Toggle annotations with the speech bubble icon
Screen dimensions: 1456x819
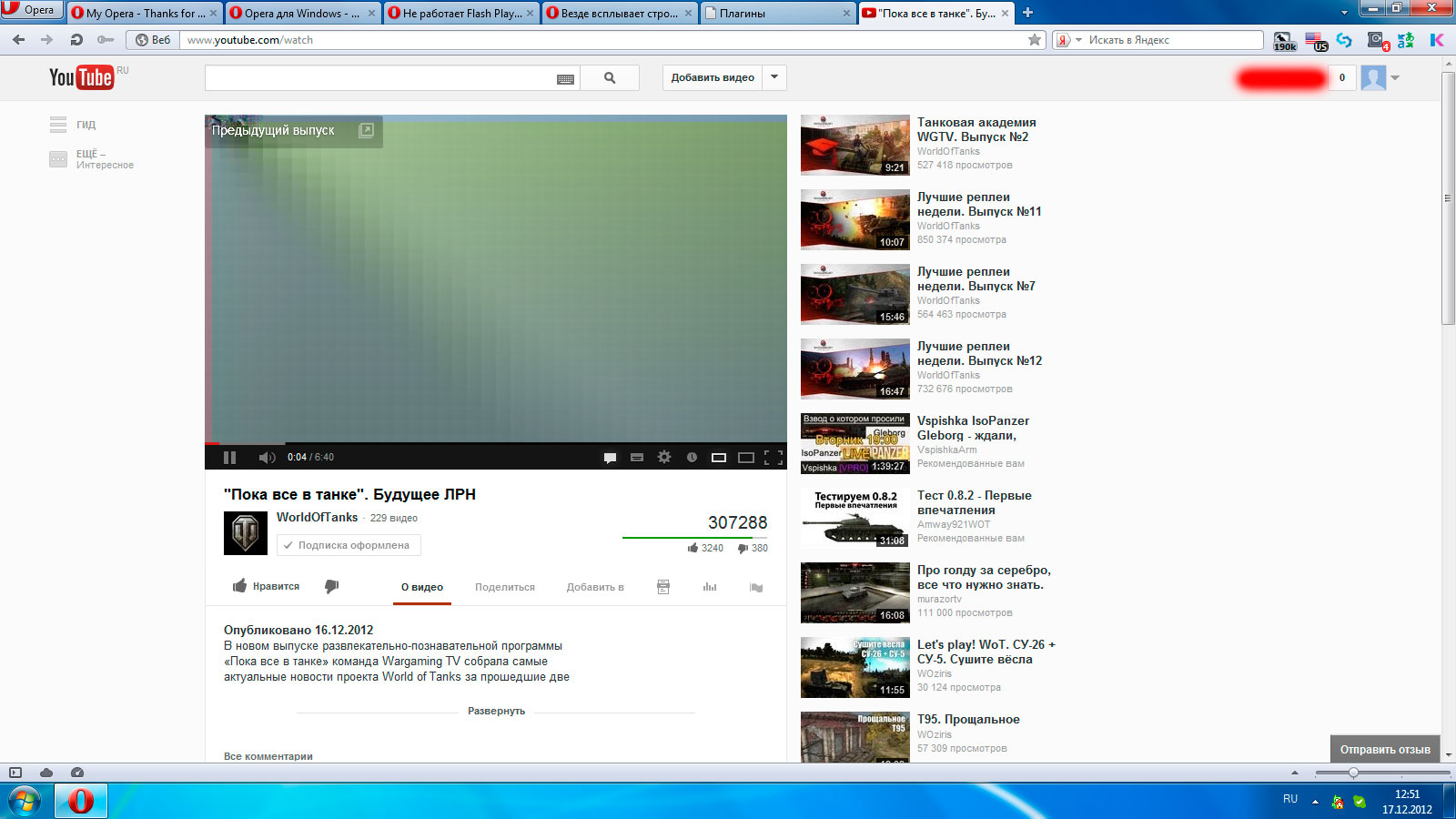[610, 458]
